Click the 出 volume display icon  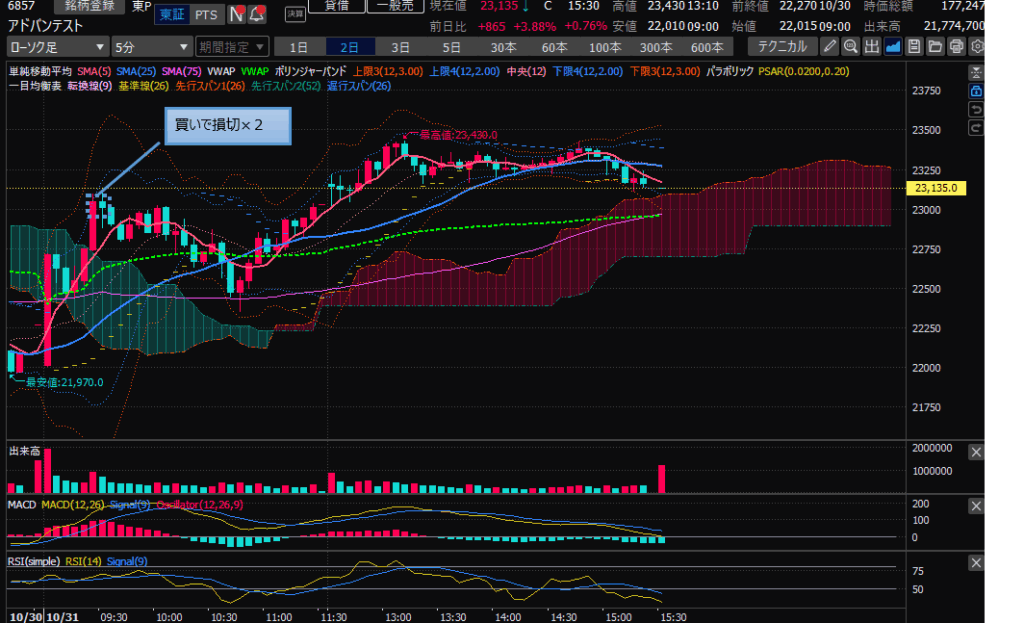(871, 46)
